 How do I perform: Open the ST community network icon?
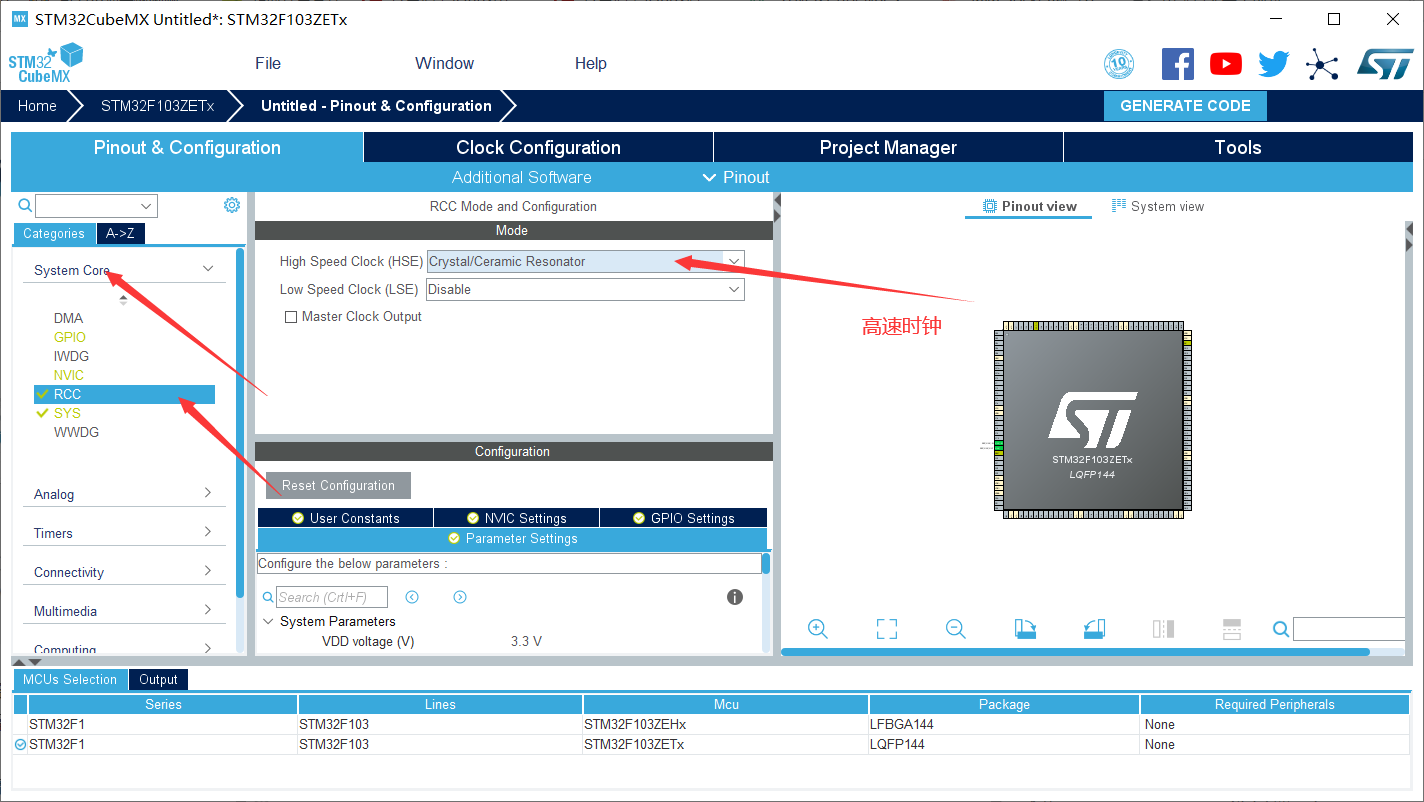[1322, 65]
